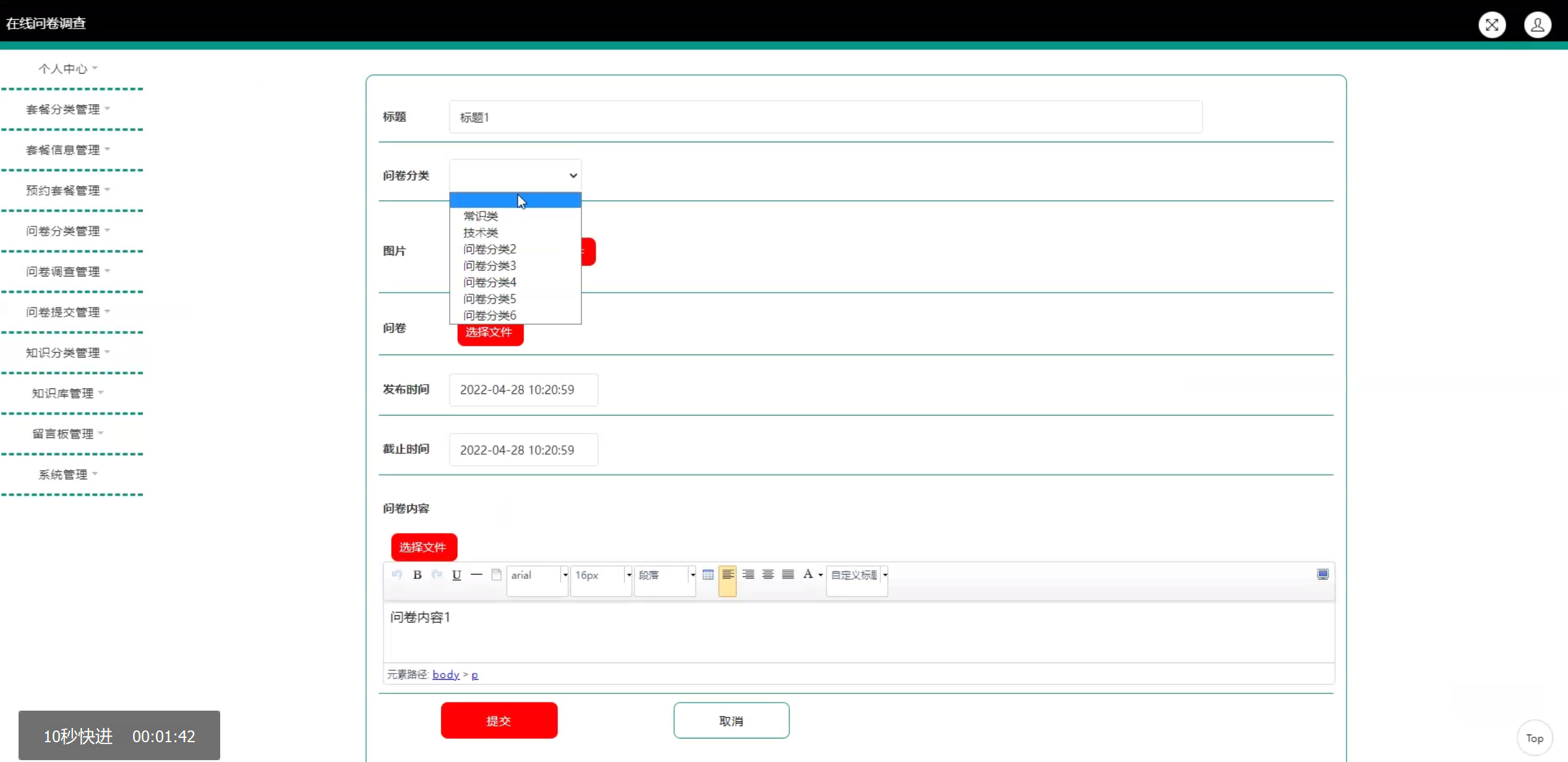Click the red 提交 button
Viewport: 1568px width, 762px height.
pos(499,721)
